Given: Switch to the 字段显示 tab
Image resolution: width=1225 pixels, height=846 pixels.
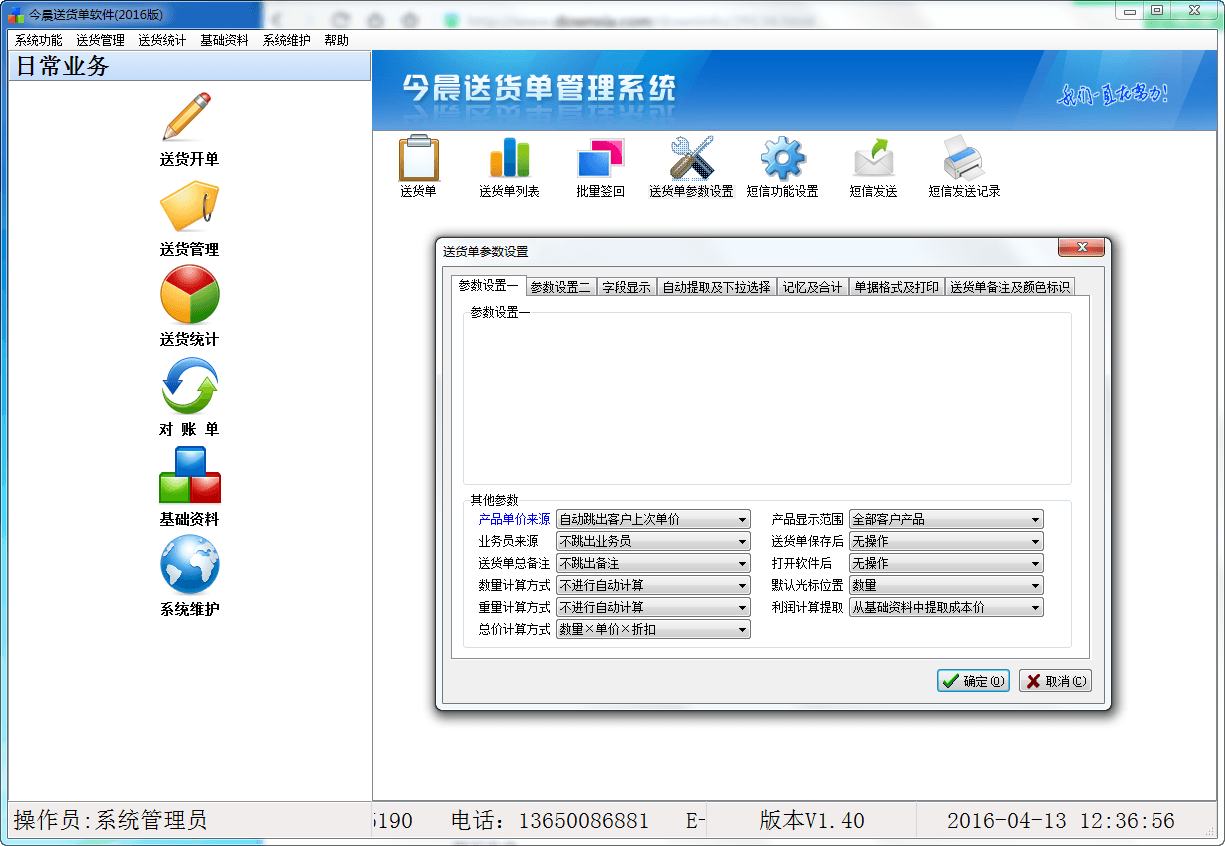Looking at the screenshot, I should coord(626,288).
